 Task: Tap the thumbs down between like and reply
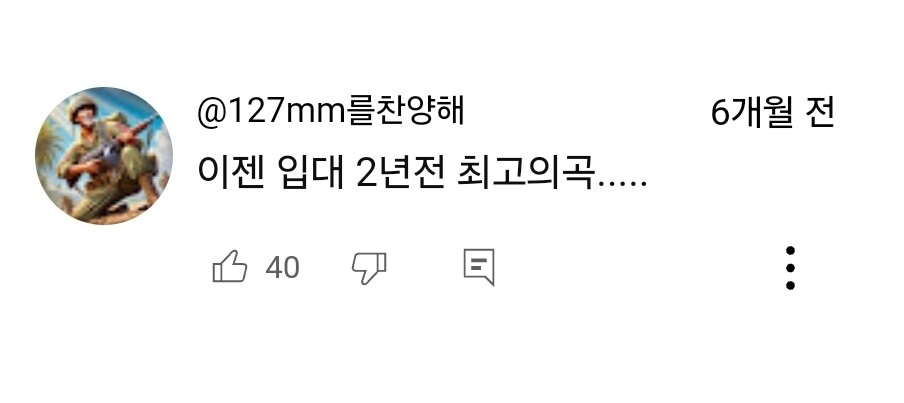click(369, 268)
